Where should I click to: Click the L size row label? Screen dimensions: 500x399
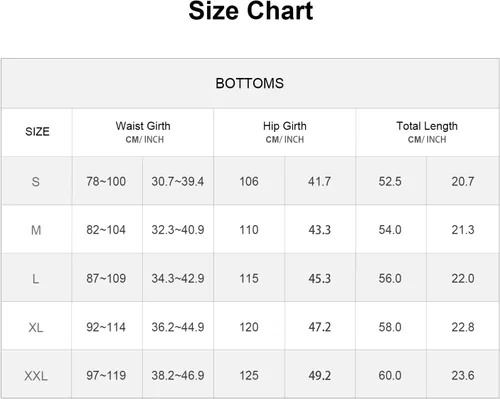coord(35,279)
